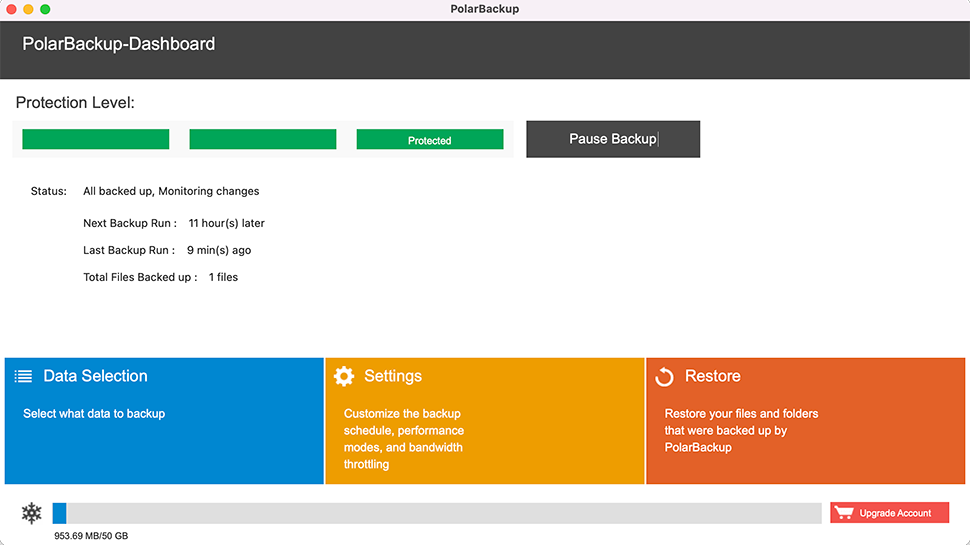Viewport: 970px width, 545px height.
Task: Open the Restore tile
Action: 805,421
